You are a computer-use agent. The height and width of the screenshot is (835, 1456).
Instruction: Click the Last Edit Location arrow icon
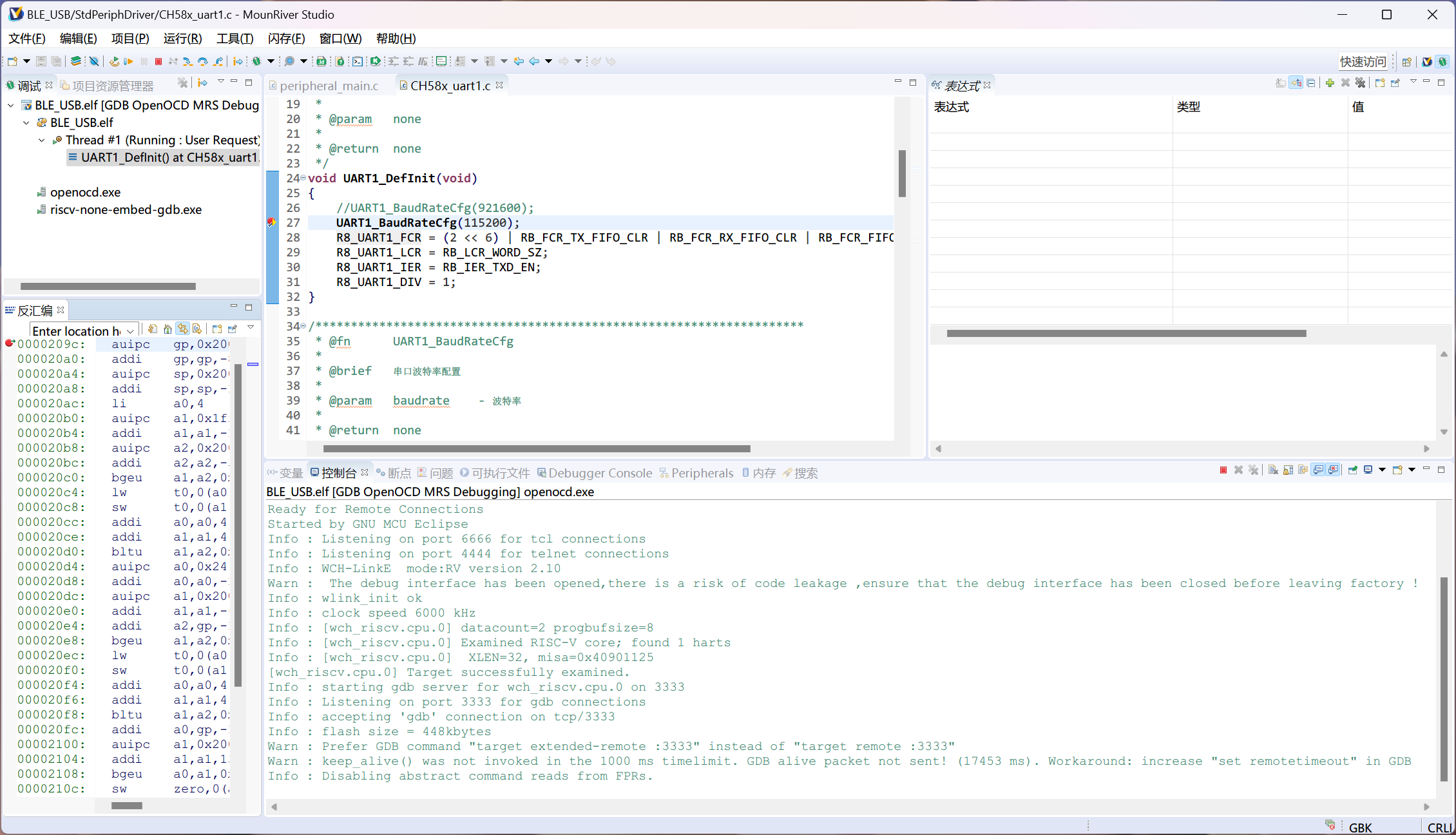click(519, 61)
